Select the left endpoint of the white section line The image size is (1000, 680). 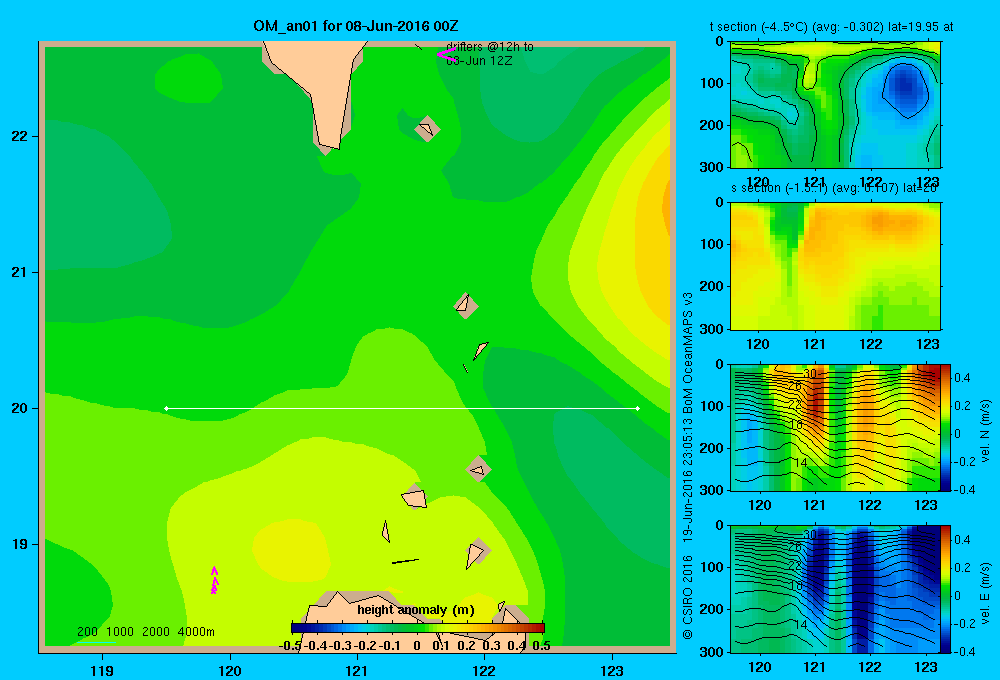pyautogui.click(x=166, y=408)
